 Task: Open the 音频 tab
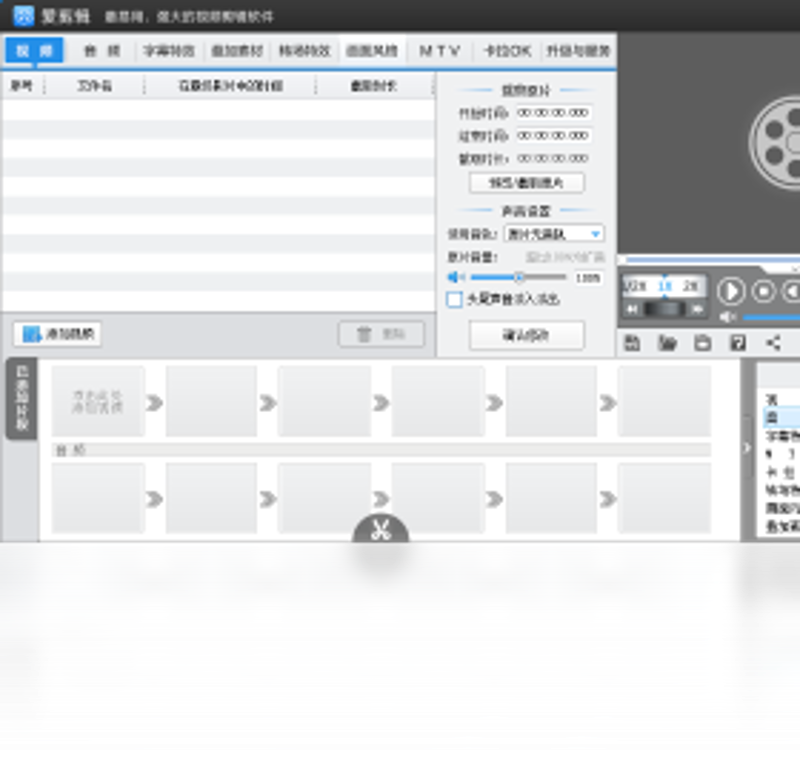(x=102, y=51)
